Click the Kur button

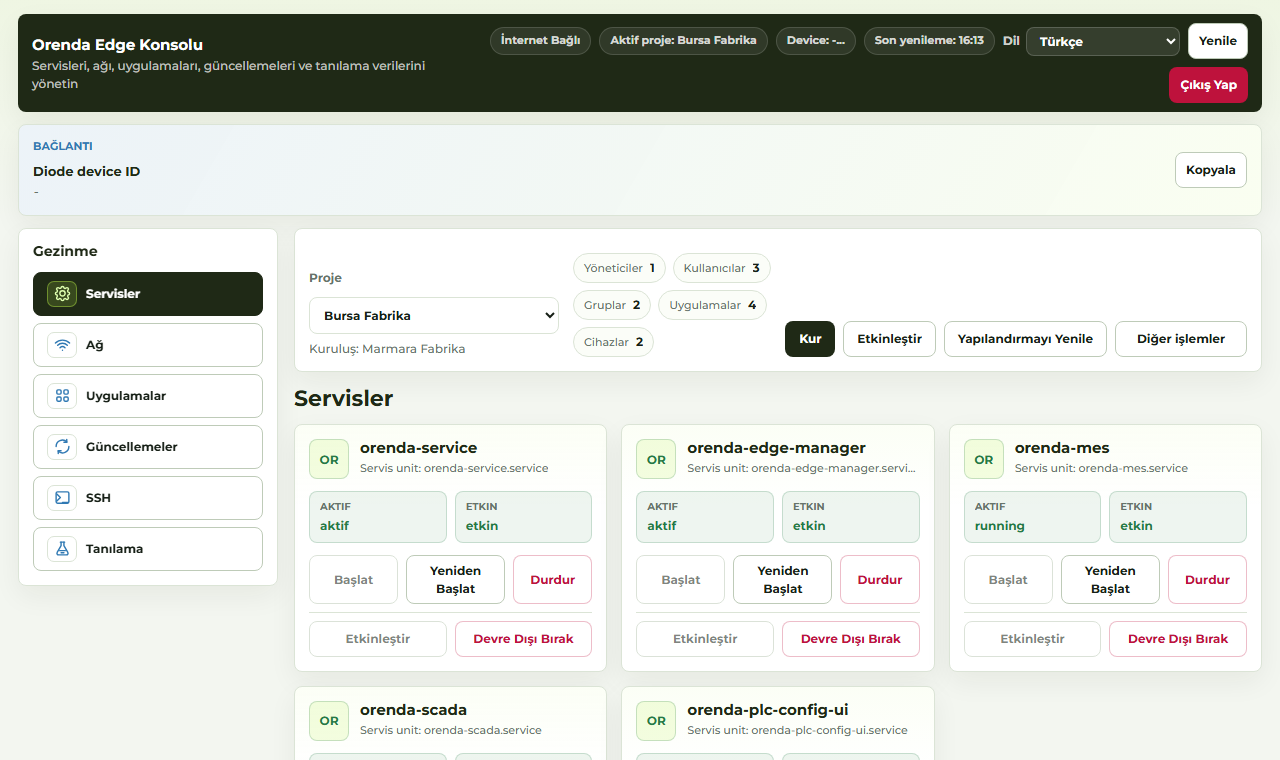[810, 339]
